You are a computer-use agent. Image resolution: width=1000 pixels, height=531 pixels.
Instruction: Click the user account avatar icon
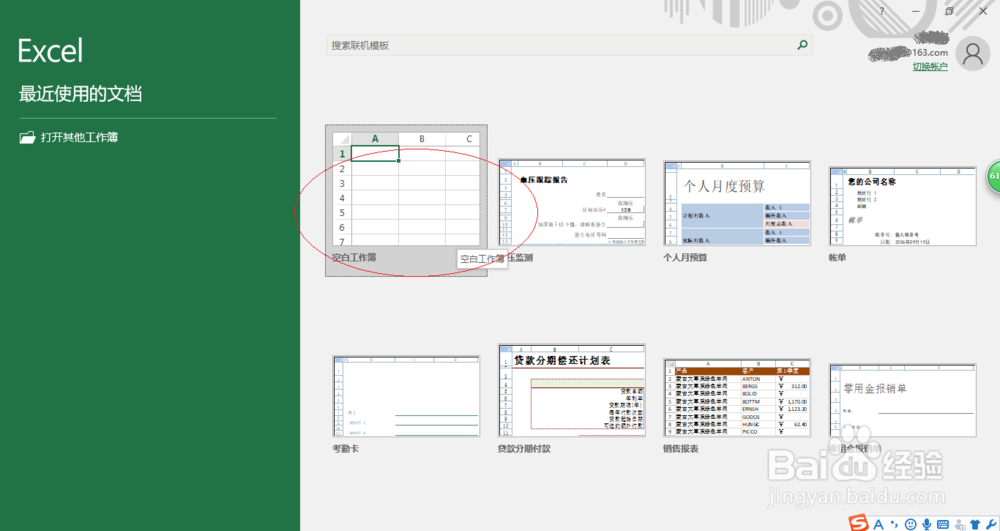(973, 54)
